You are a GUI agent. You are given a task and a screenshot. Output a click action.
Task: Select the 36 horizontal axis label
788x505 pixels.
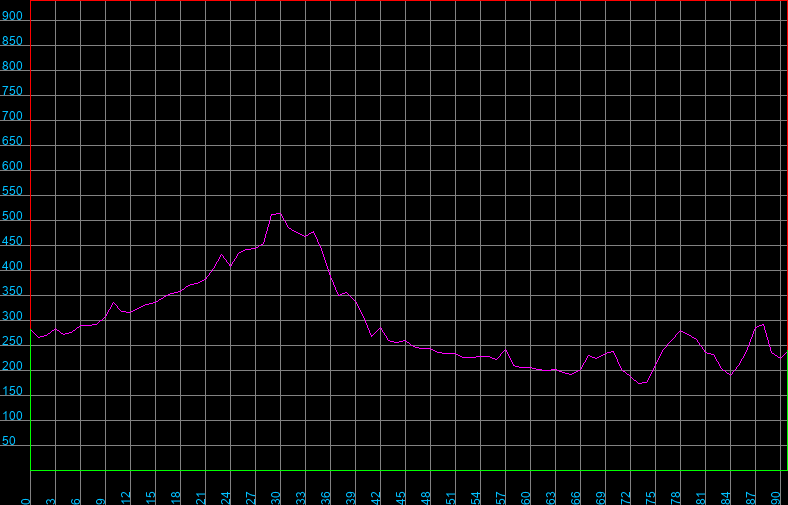pos(326,498)
